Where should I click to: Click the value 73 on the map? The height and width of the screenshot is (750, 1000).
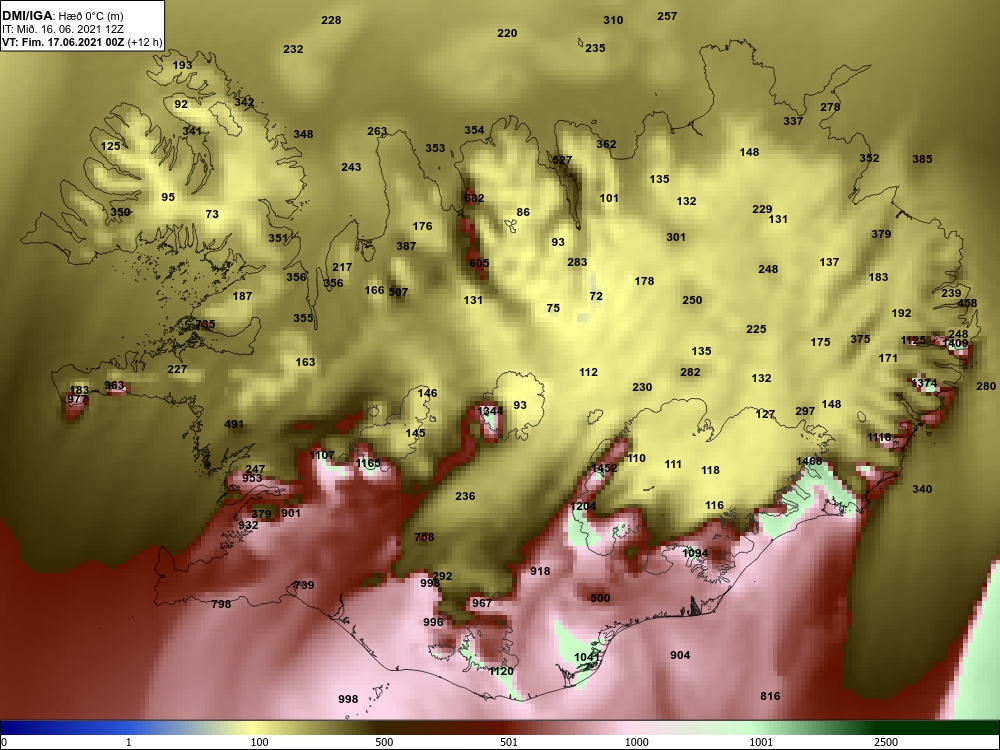(212, 214)
